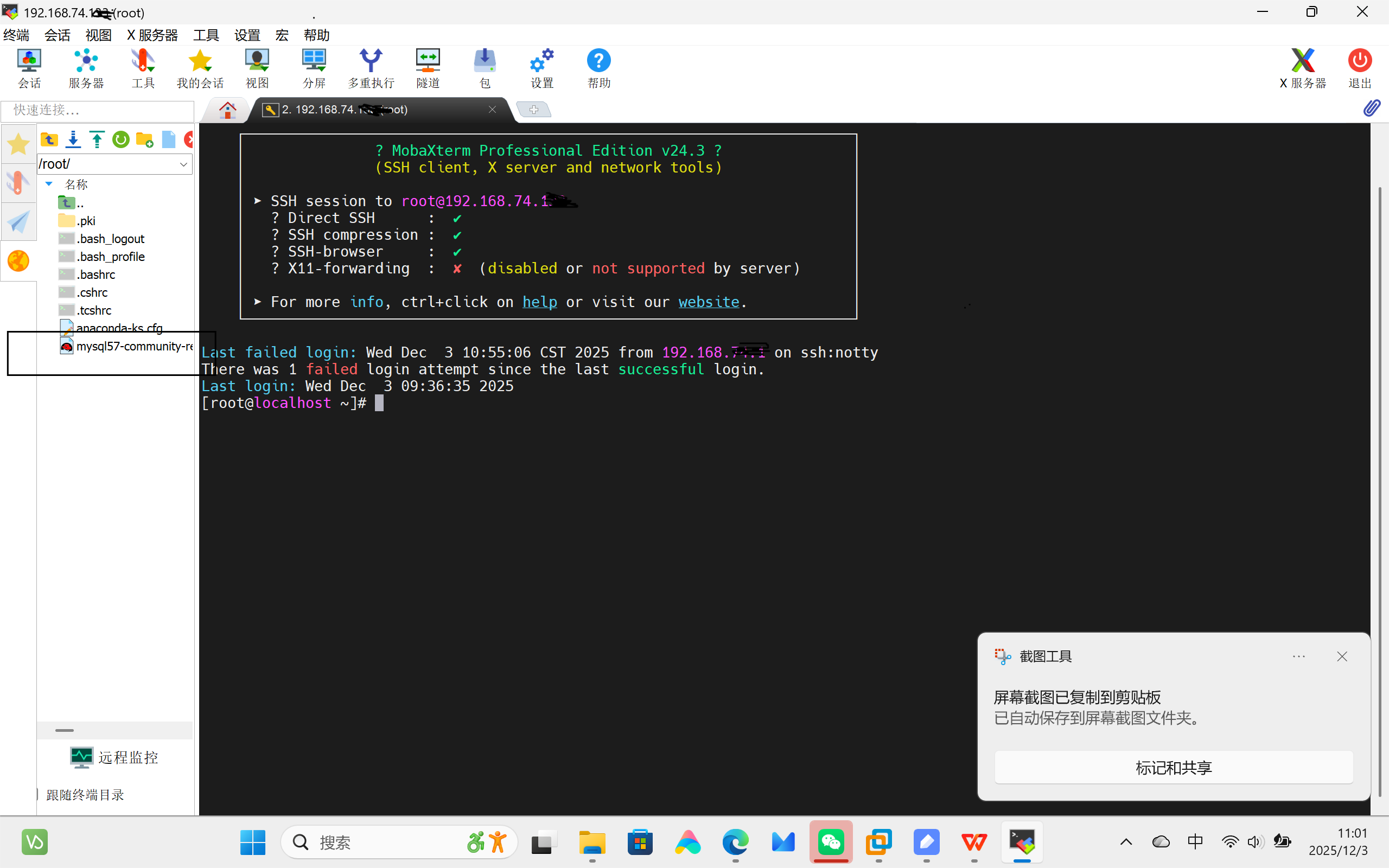Image resolution: width=1389 pixels, height=868 pixels.
Task: Click the 快速连接 quick connect field
Action: 98,110
